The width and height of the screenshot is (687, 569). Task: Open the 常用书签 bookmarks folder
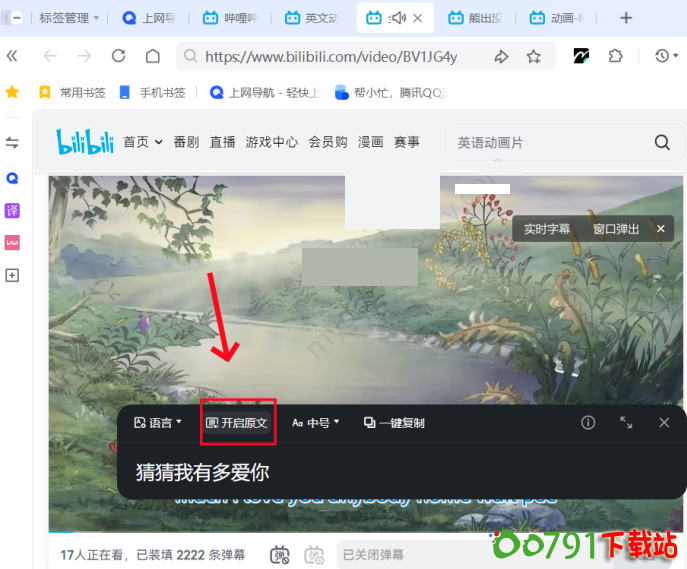point(72,92)
